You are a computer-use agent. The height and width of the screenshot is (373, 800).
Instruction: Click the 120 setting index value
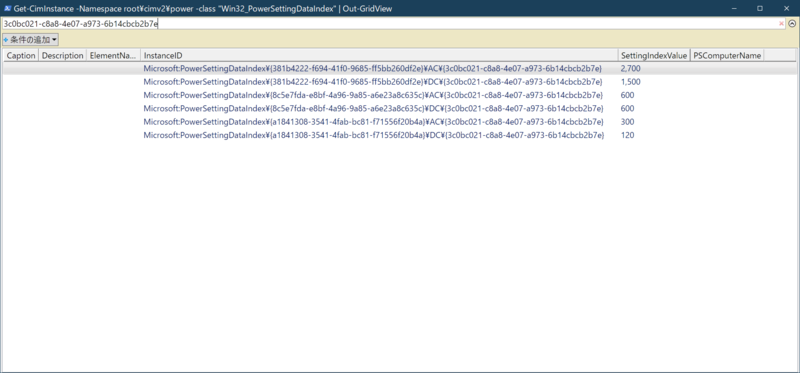pos(628,135)
